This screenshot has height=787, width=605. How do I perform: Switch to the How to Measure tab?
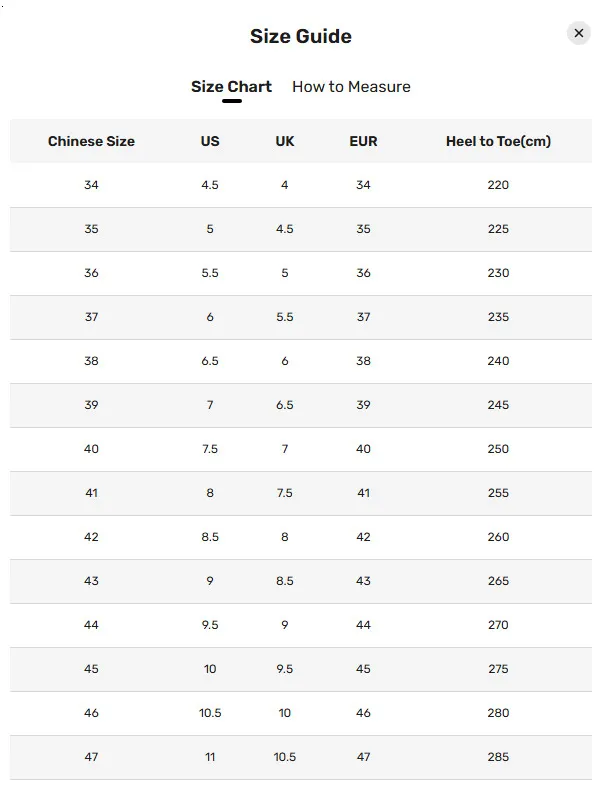click(x=351, y=87)
